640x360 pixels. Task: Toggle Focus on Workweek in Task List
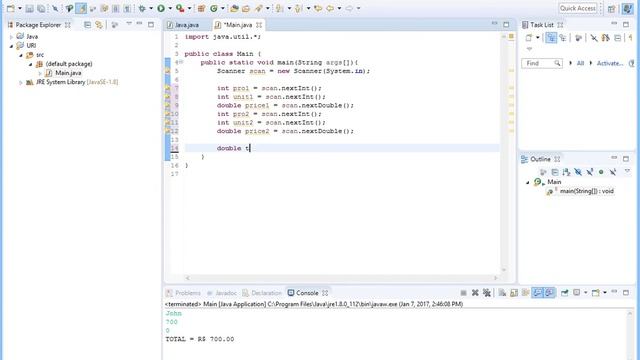coord(578,38)
